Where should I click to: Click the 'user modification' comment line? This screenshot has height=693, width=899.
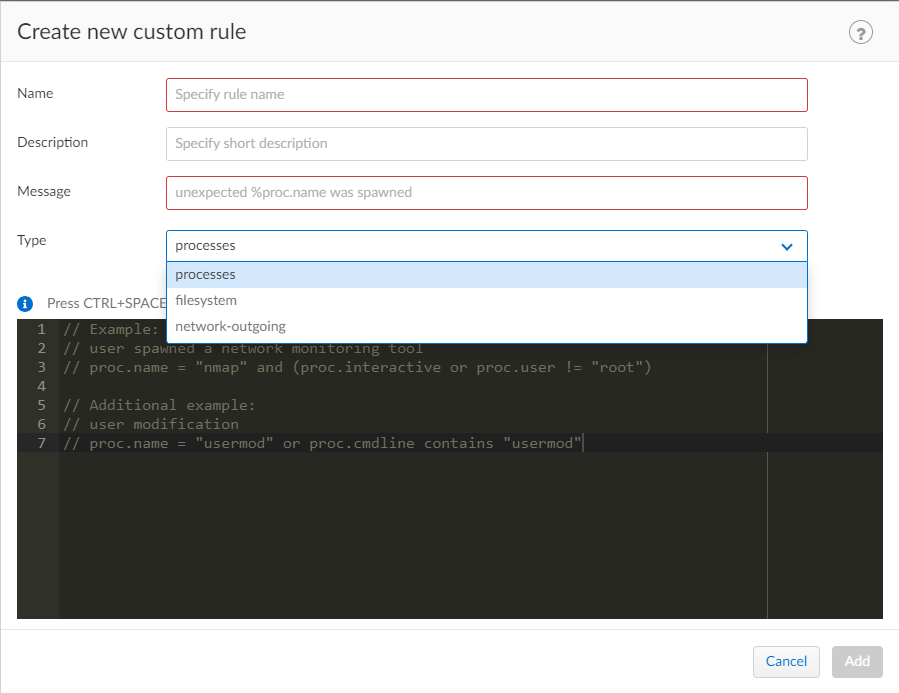(151, 424)
